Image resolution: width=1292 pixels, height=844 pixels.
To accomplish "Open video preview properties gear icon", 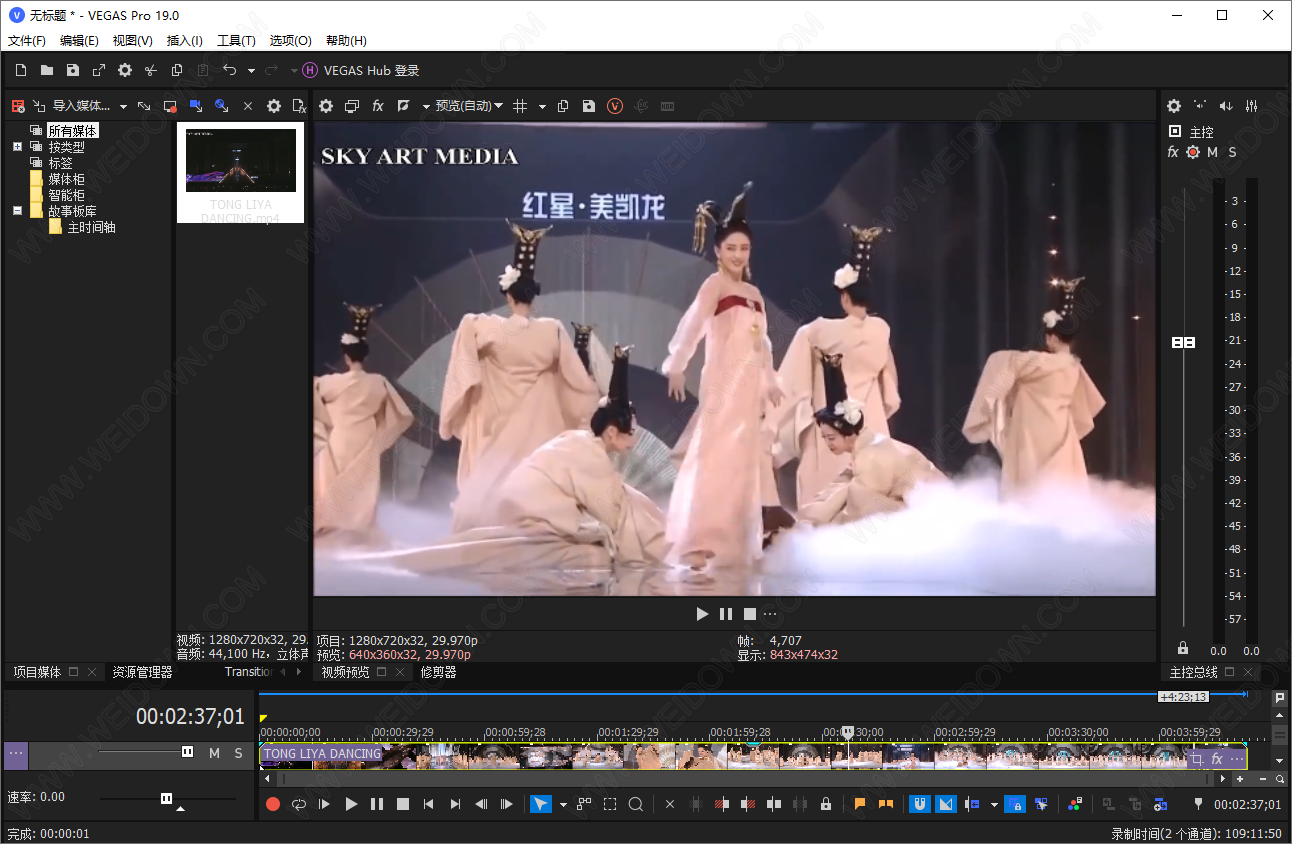I will click(325, 106).
